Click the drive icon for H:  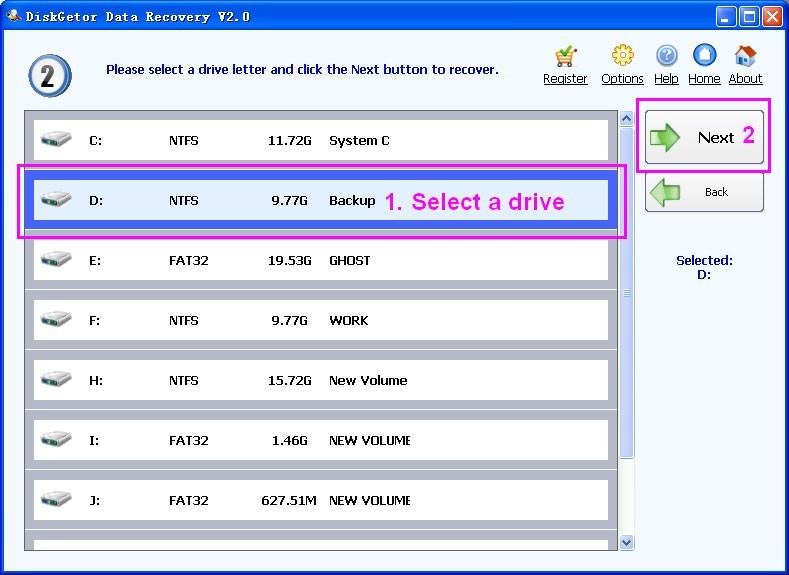pyautogui.click(x=56, y=378)
